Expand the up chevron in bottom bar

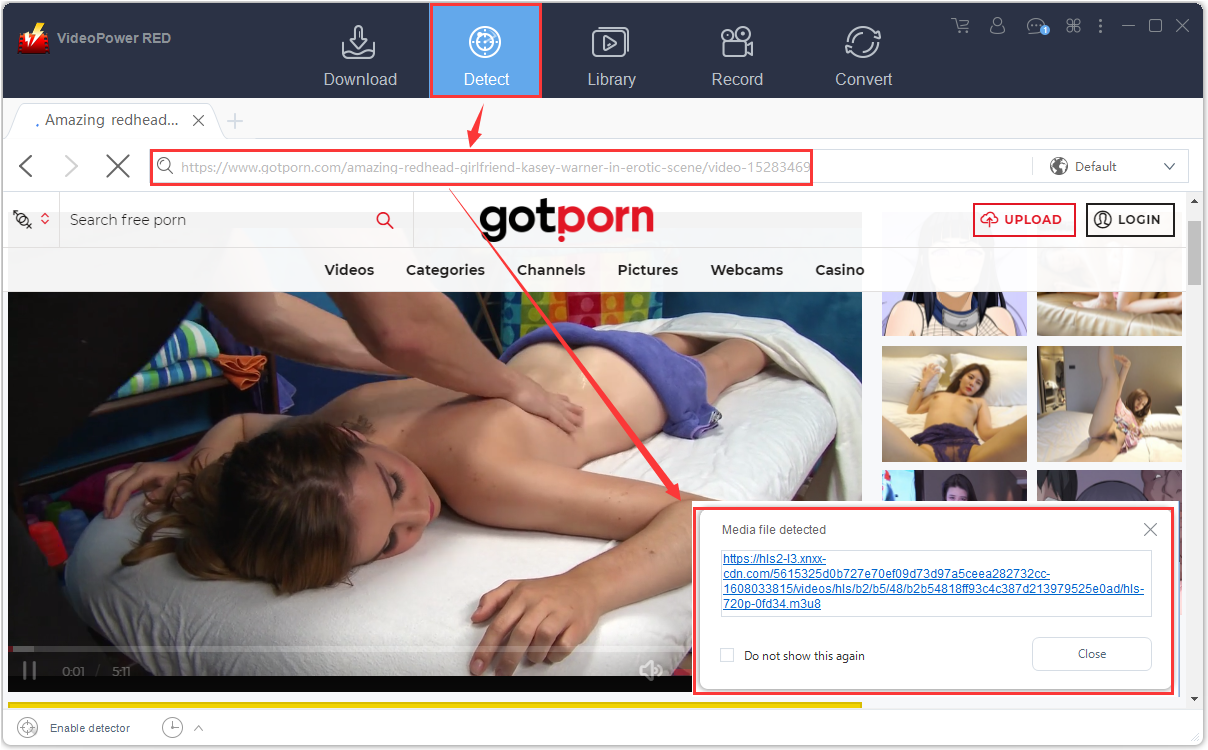click(198, 727)
